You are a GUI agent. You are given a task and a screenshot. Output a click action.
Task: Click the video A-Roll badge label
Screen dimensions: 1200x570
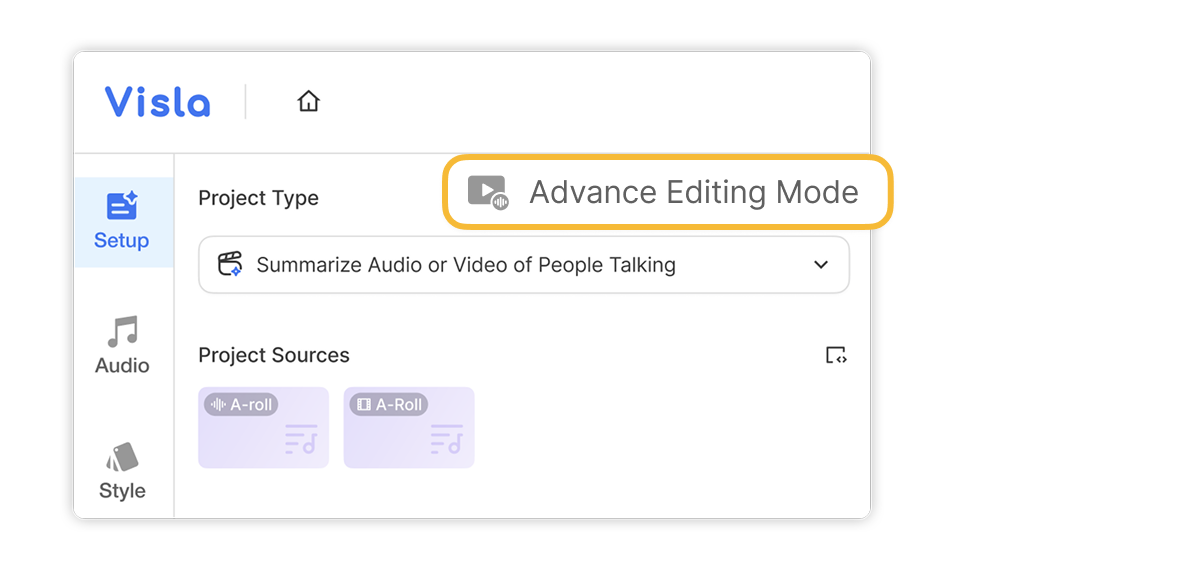coord(388,405)
